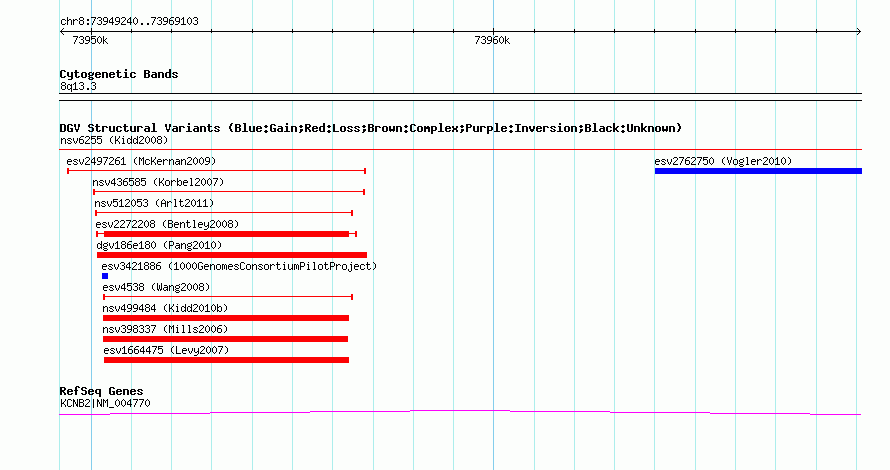The image size is (890, 470).
Task: Click the chr8:73949240..73969103 position label
Action: point(129,22)
